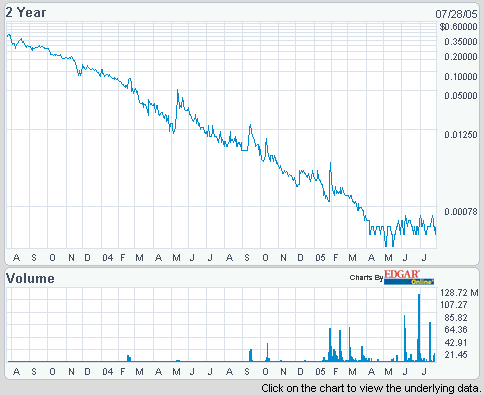Viewport: 484px width, 395px height.
Task: Click the '04' year label under price chart
Action: pos(108,258)
